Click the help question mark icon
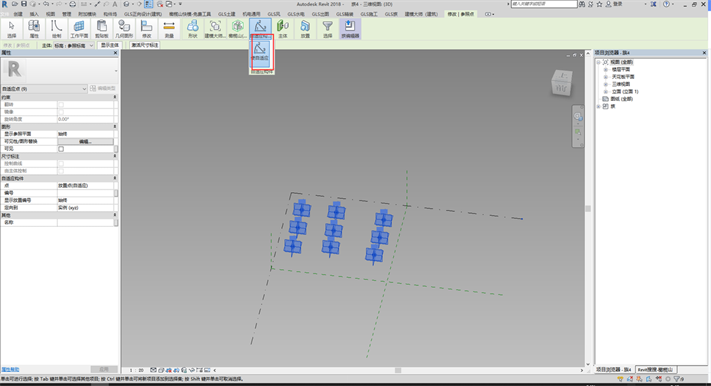The width and height of the screenshot is (711, 386). pos(666,4)
